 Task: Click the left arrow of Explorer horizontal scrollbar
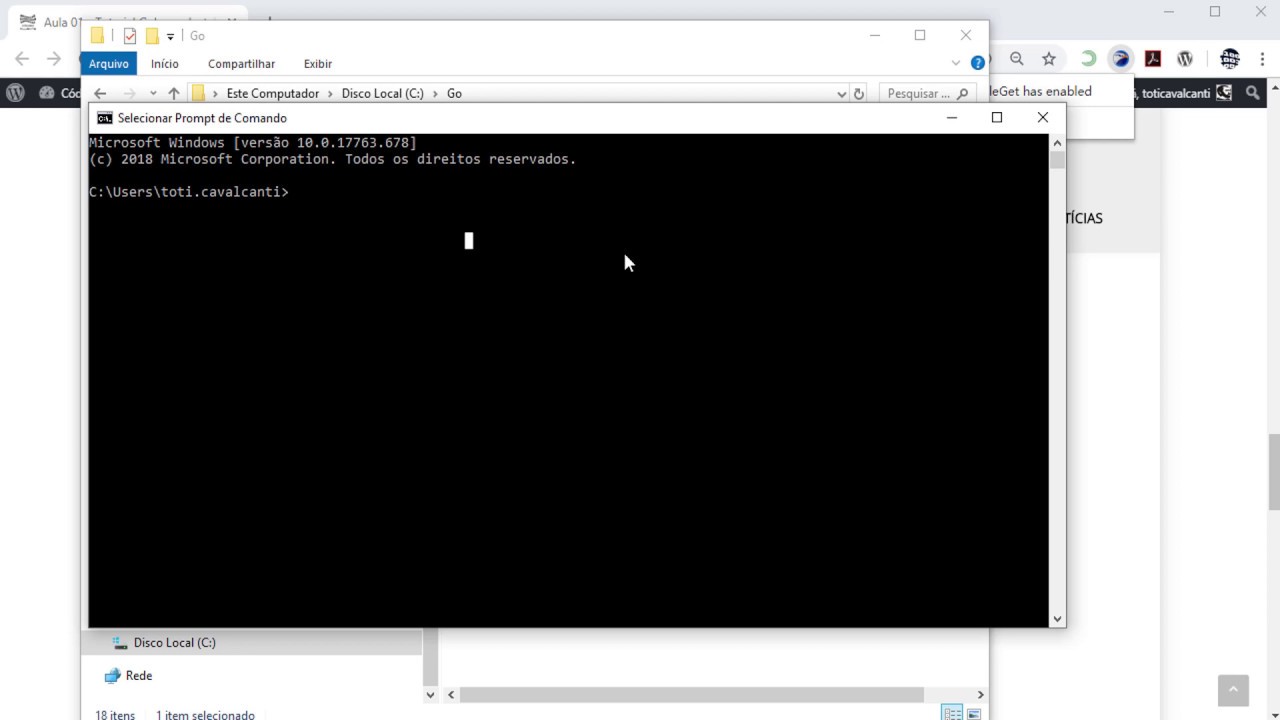coord(451,694)
